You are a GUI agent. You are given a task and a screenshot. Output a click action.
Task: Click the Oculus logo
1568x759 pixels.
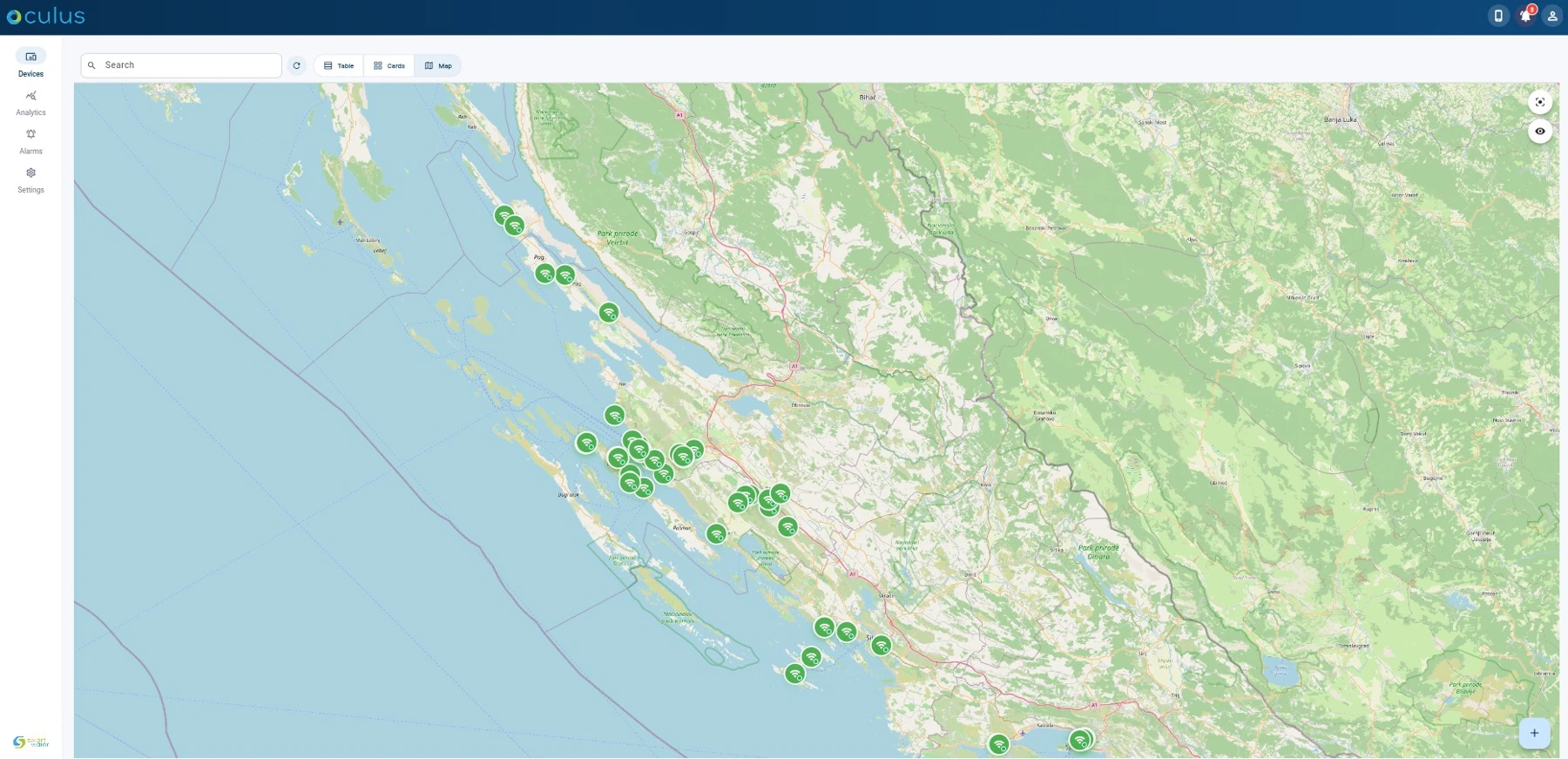46,16
